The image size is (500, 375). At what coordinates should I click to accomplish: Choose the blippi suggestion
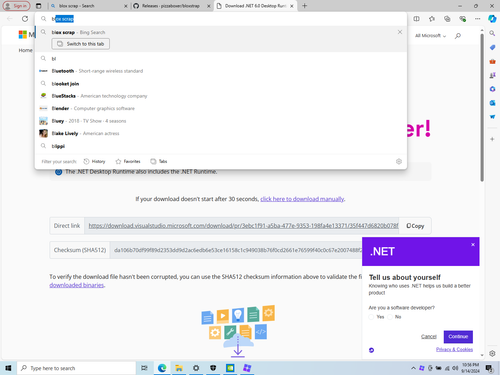(221, 146)
